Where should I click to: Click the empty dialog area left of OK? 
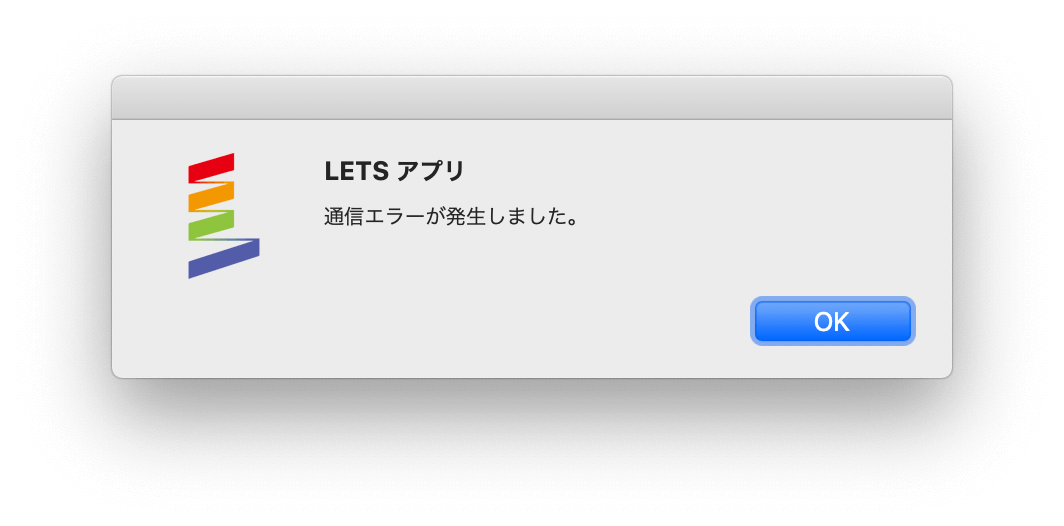pos(529,321)
